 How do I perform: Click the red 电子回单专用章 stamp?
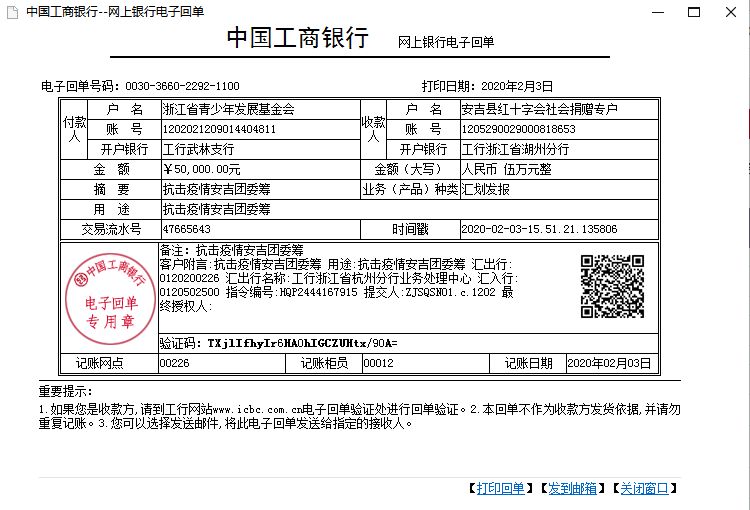click(110, 299)
